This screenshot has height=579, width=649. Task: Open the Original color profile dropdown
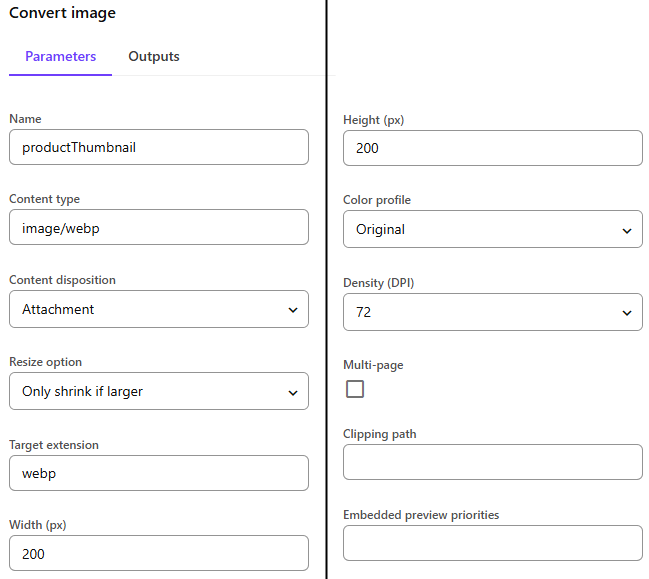tap(493, 229)
